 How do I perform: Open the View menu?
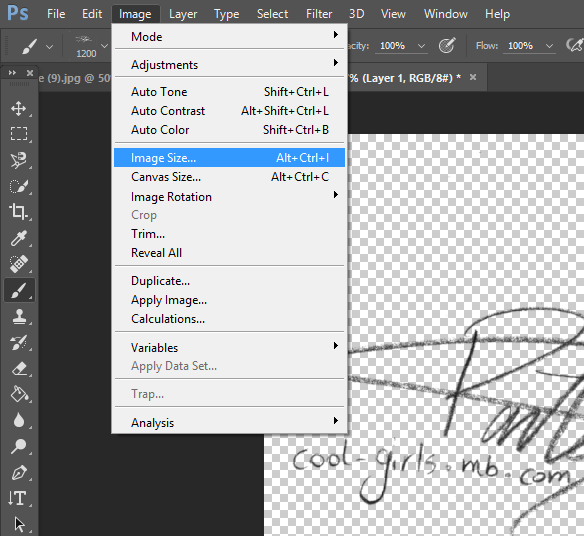pos(393,14)
